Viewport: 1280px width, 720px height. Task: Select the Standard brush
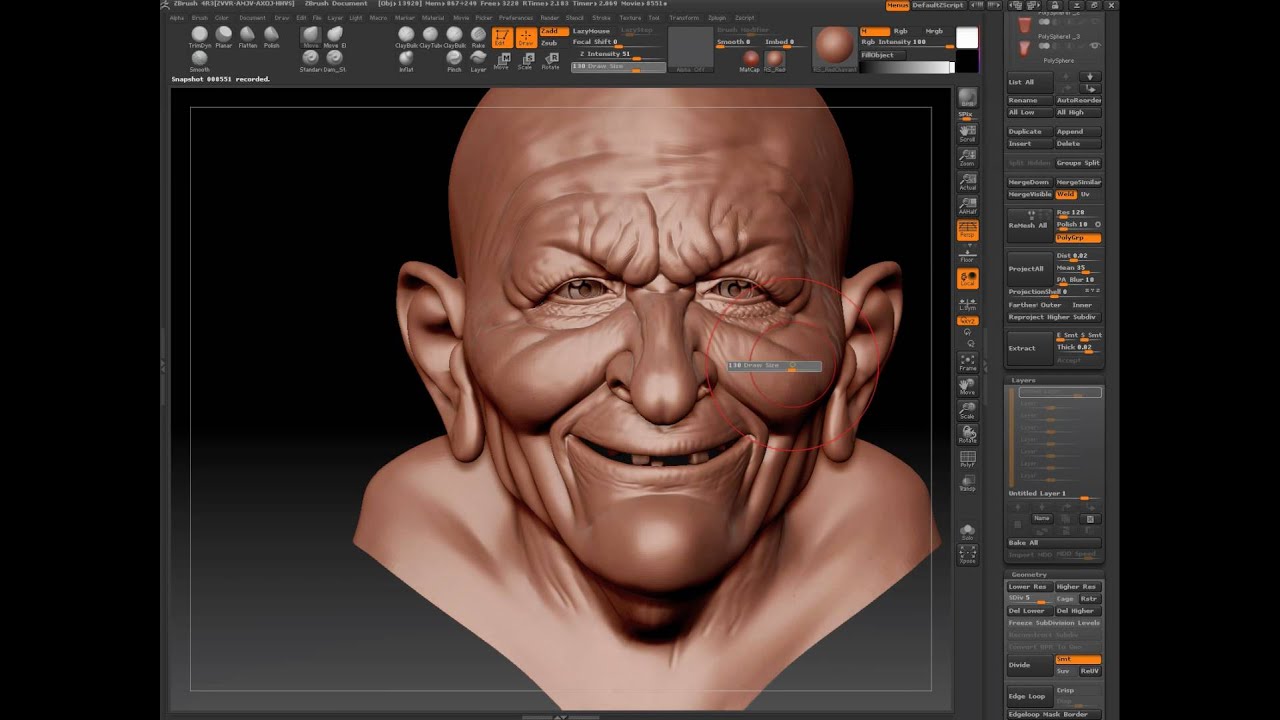[310, 61]
